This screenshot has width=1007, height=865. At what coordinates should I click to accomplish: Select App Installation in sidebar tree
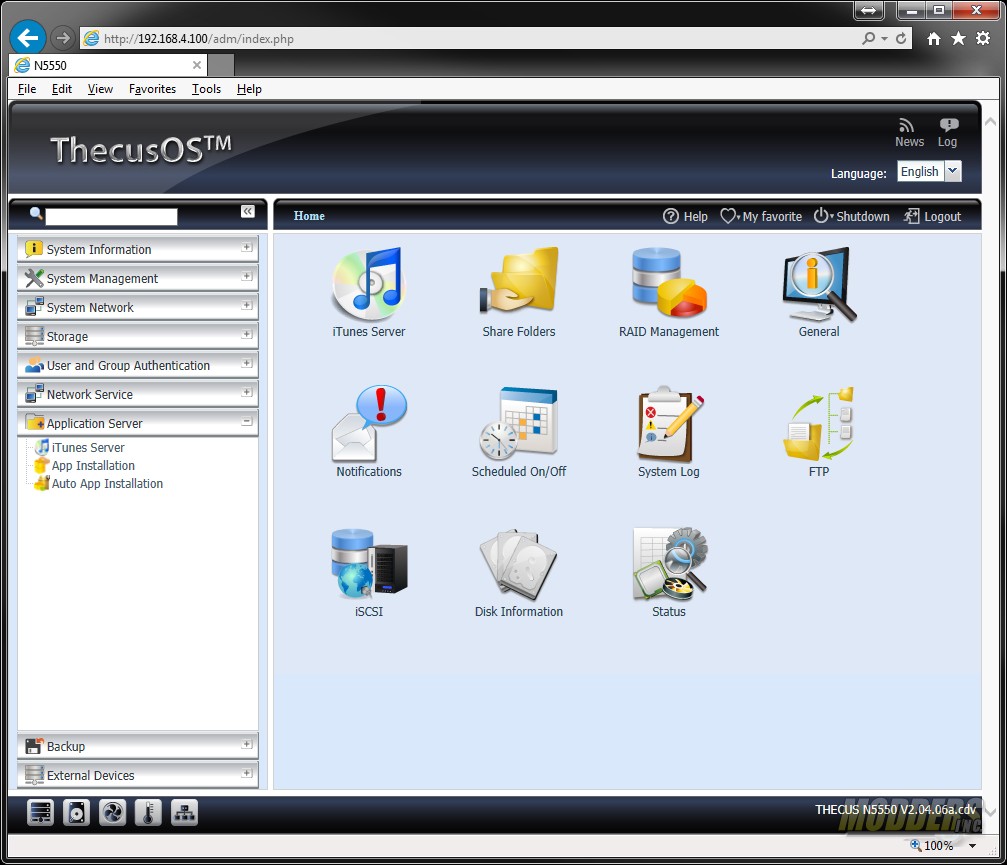[x=93, y=466]
